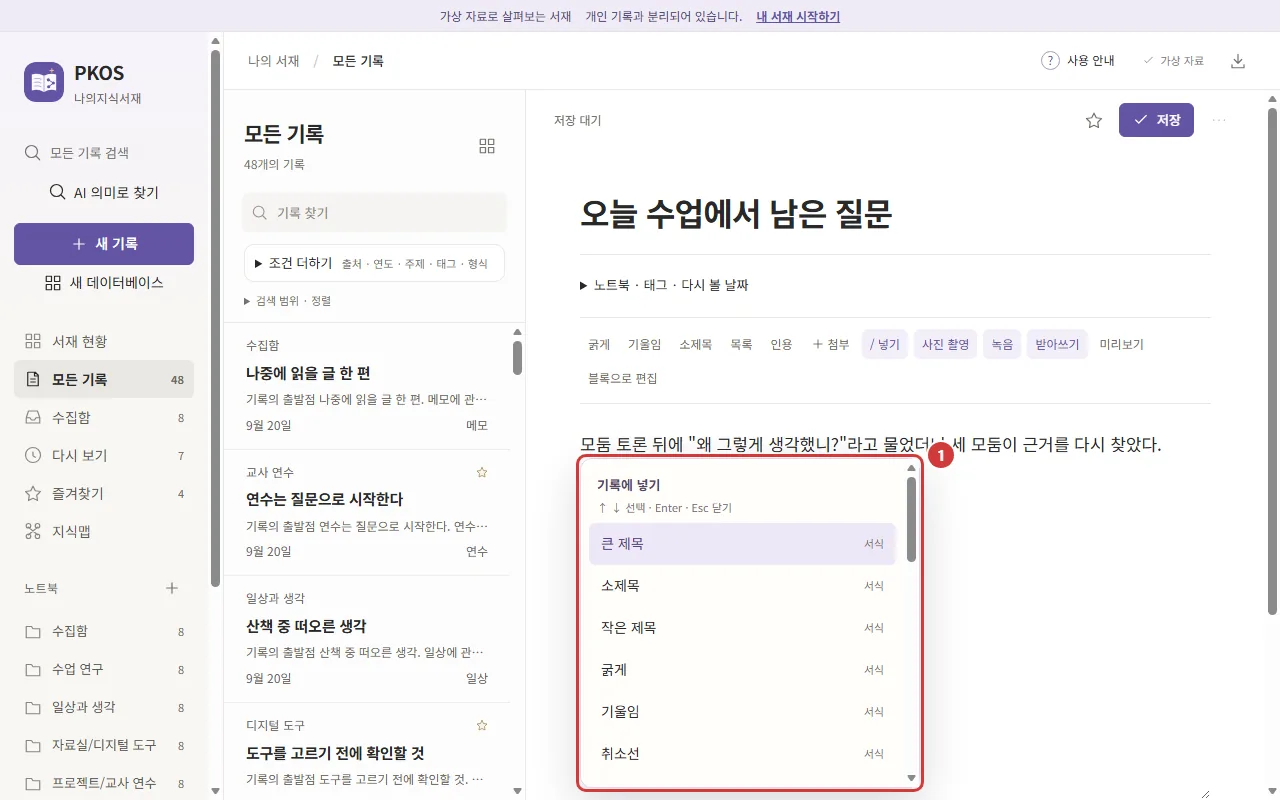Screen dimensions: 1280x800
Task: Click 목록 in editor toolbar
Action: (741, 344)
